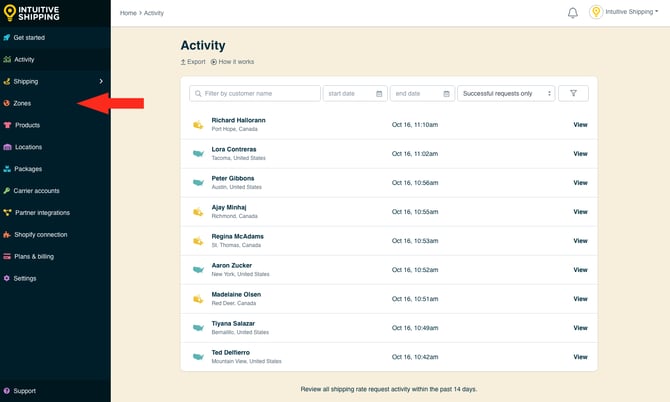Click the filter funnel icon button
Screen dimensions: 670x402
[573, 93]
